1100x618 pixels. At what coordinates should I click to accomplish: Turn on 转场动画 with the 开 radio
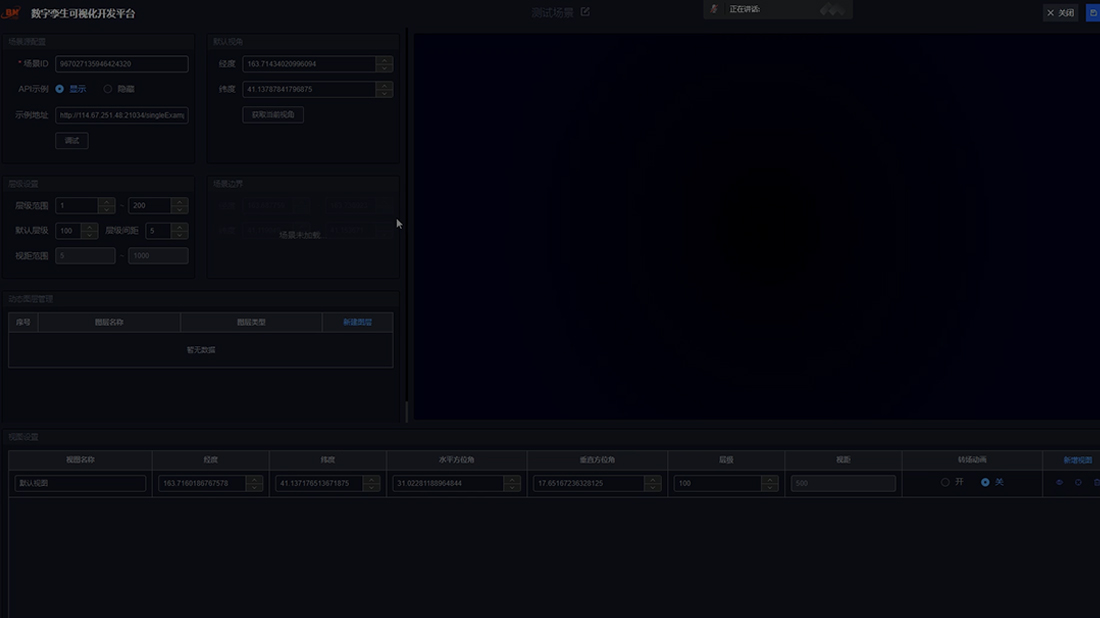[945, 482]
